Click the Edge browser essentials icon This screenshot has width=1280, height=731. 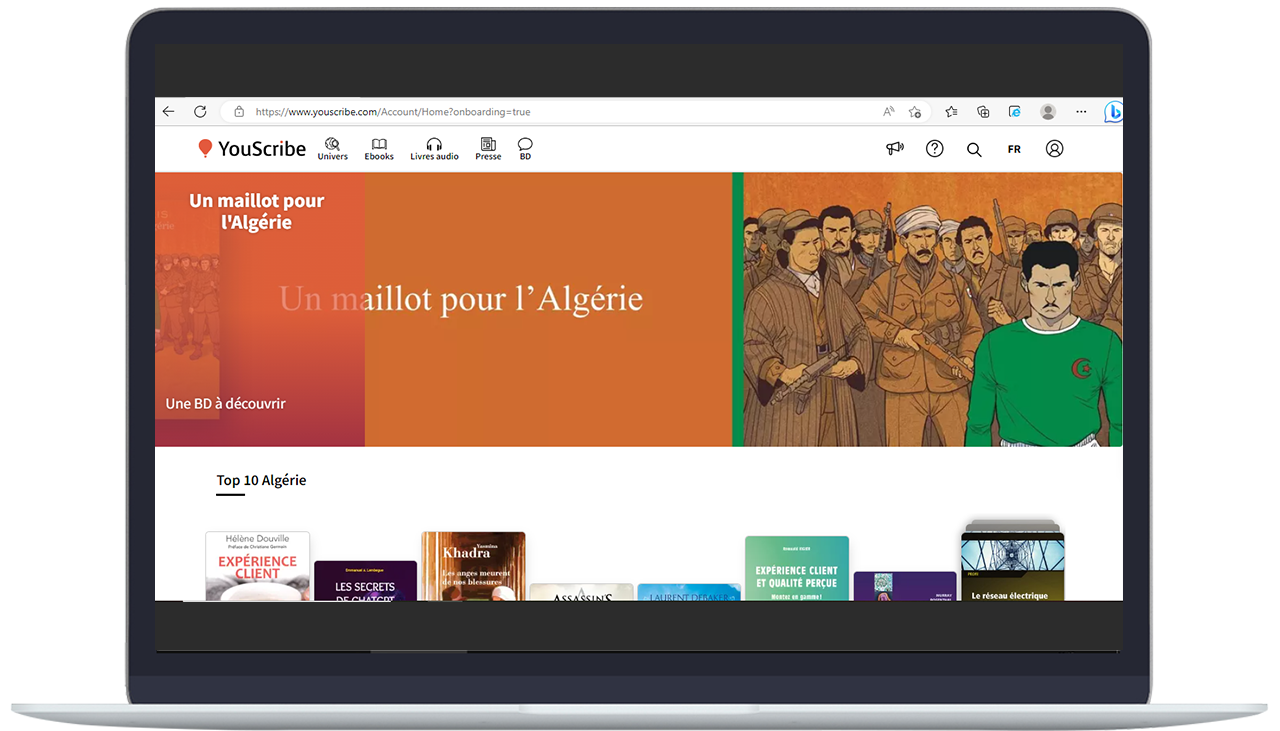click(x=1015, y=112)
